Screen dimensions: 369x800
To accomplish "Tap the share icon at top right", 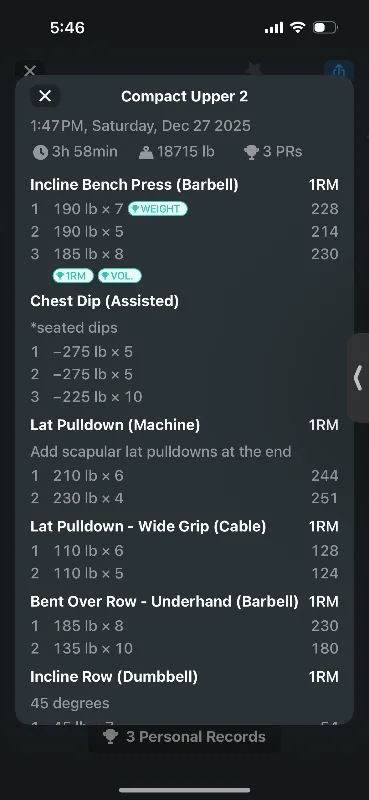I will click(x=339, y=70).
